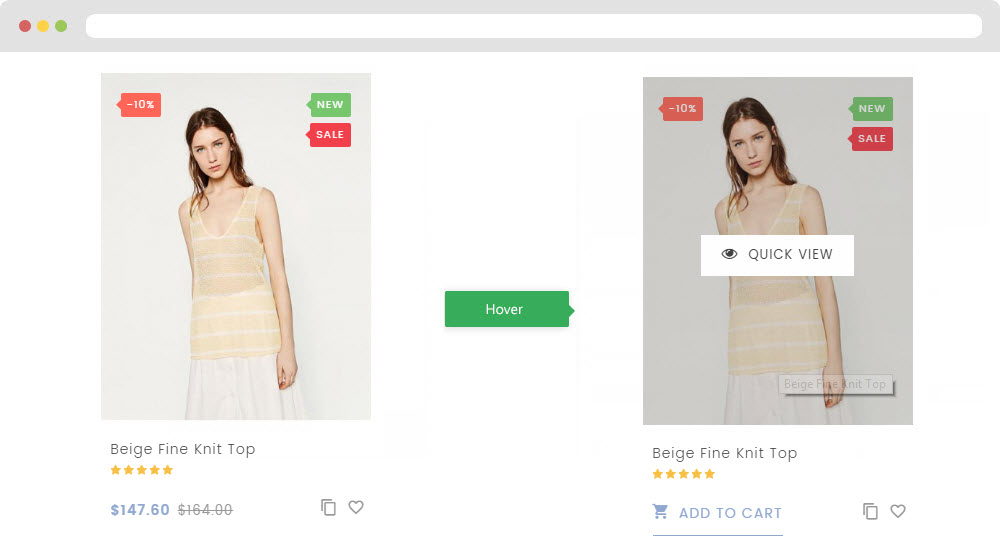The image size is (1000, 556).
Task: Open the left Beige Fine Knit Top title
Action: click(x=182, y=450)
